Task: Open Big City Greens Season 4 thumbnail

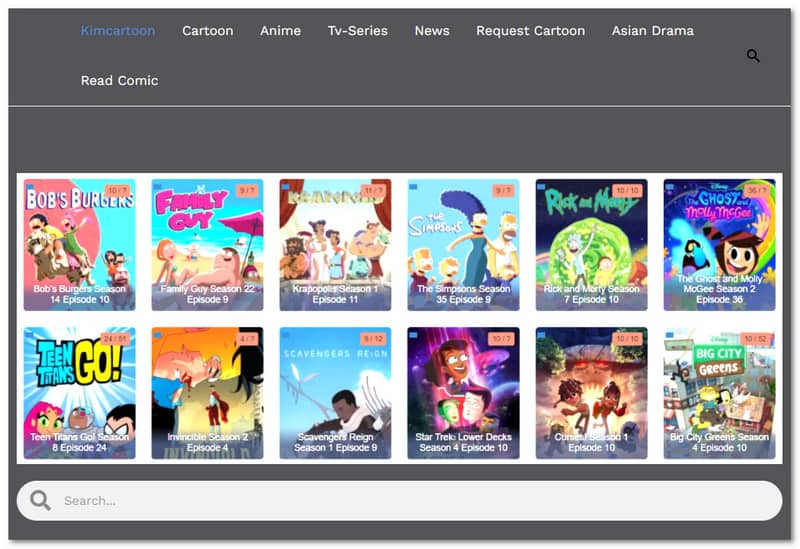Action: [719, 392]
